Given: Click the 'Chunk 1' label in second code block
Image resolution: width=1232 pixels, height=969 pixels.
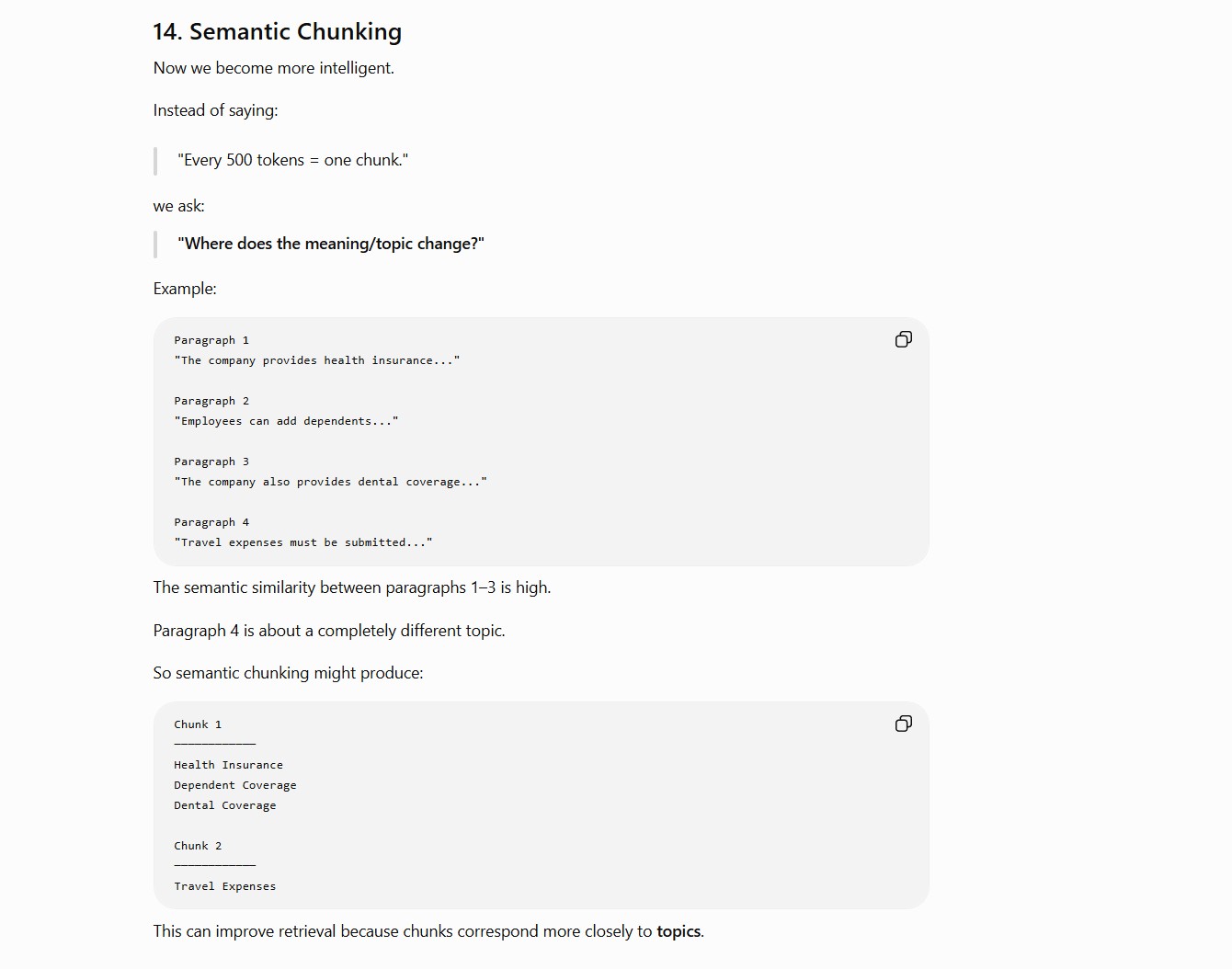Looking at the screenshot, I should point(198,724).
